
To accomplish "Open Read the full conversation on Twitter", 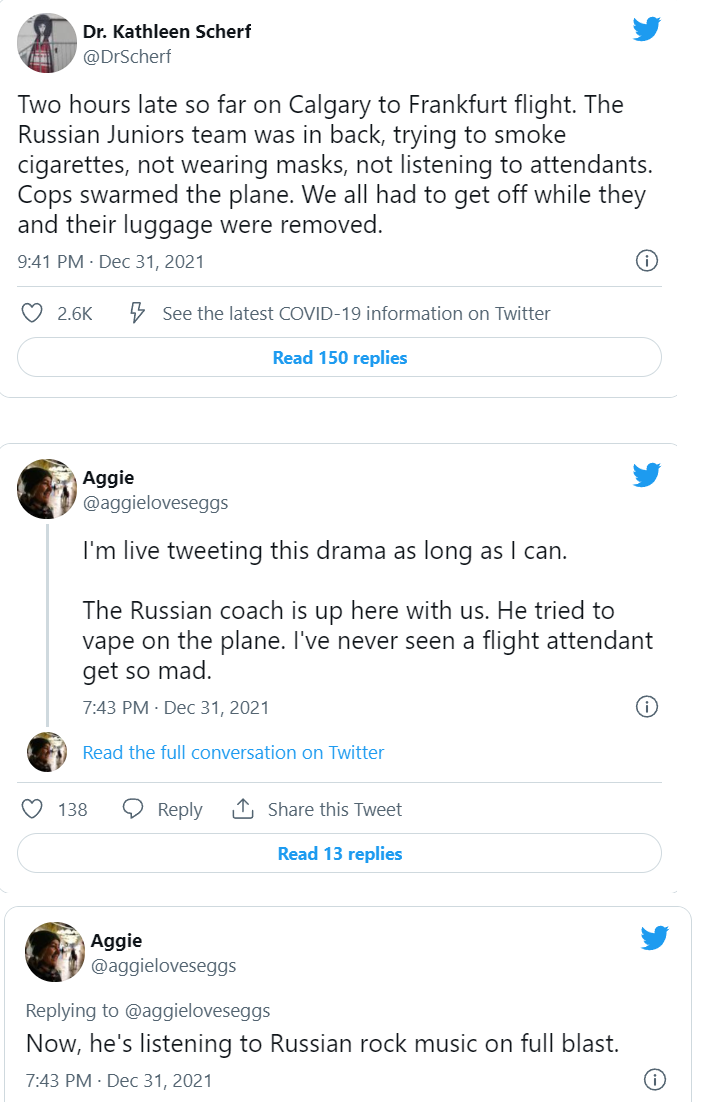I will (233, 752).
